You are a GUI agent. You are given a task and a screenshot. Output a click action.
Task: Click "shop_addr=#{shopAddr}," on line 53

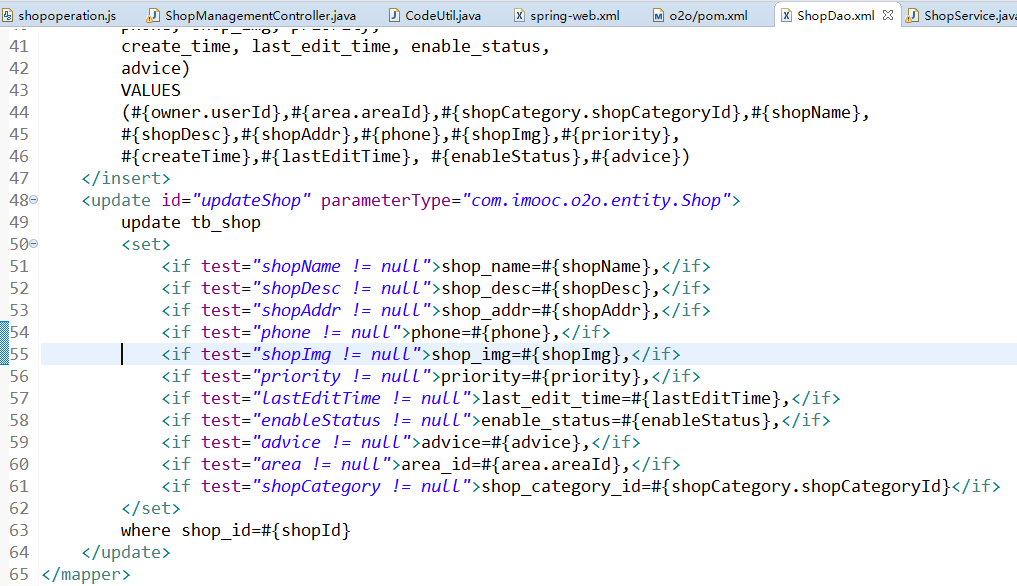[x=551, y=311]
